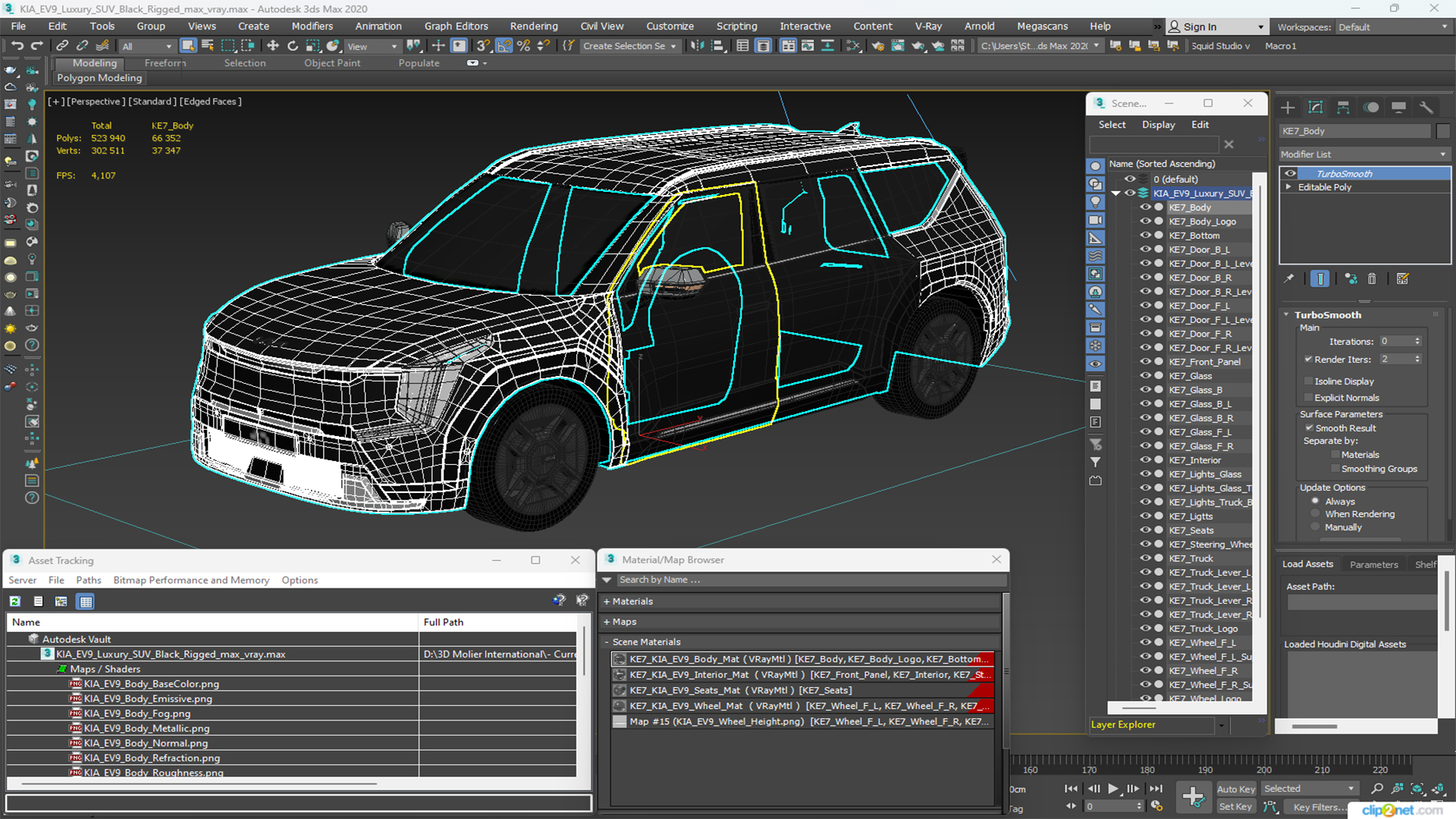Open the Workspaces Default dropdown
Screen dimensions: 1456x819
pyautogui.click(x=1392, y=27)
